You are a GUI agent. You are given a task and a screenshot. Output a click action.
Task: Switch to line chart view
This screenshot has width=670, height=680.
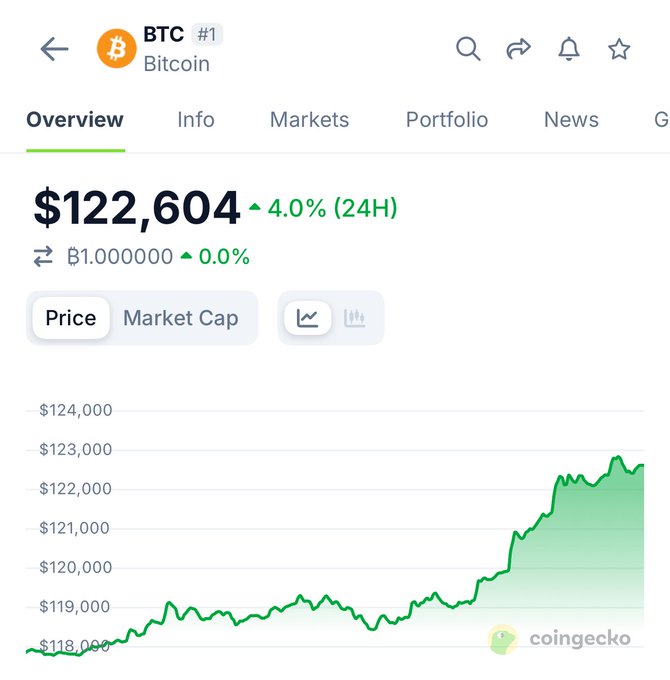point(307,318)
